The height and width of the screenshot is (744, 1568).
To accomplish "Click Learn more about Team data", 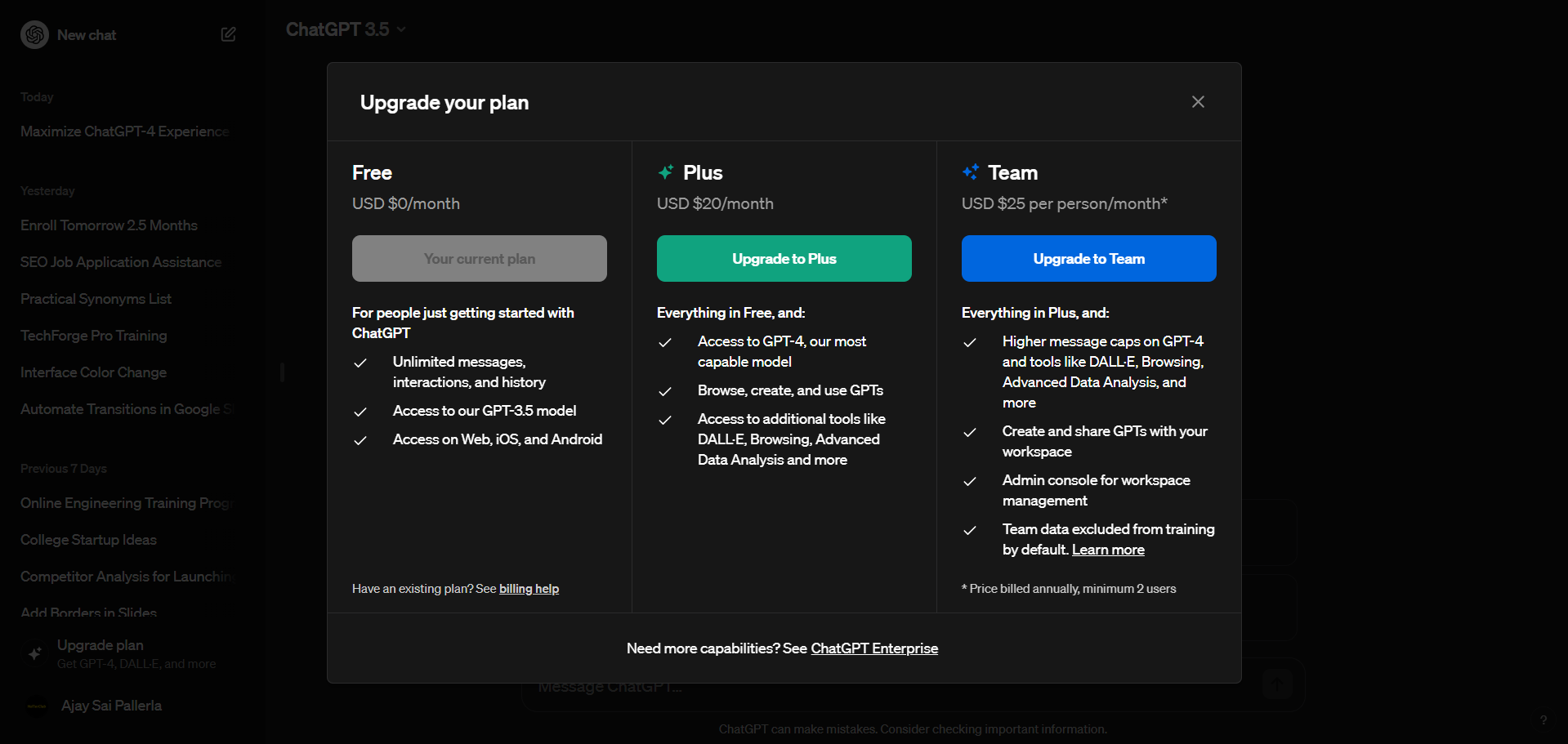I will coord(1108,550).
